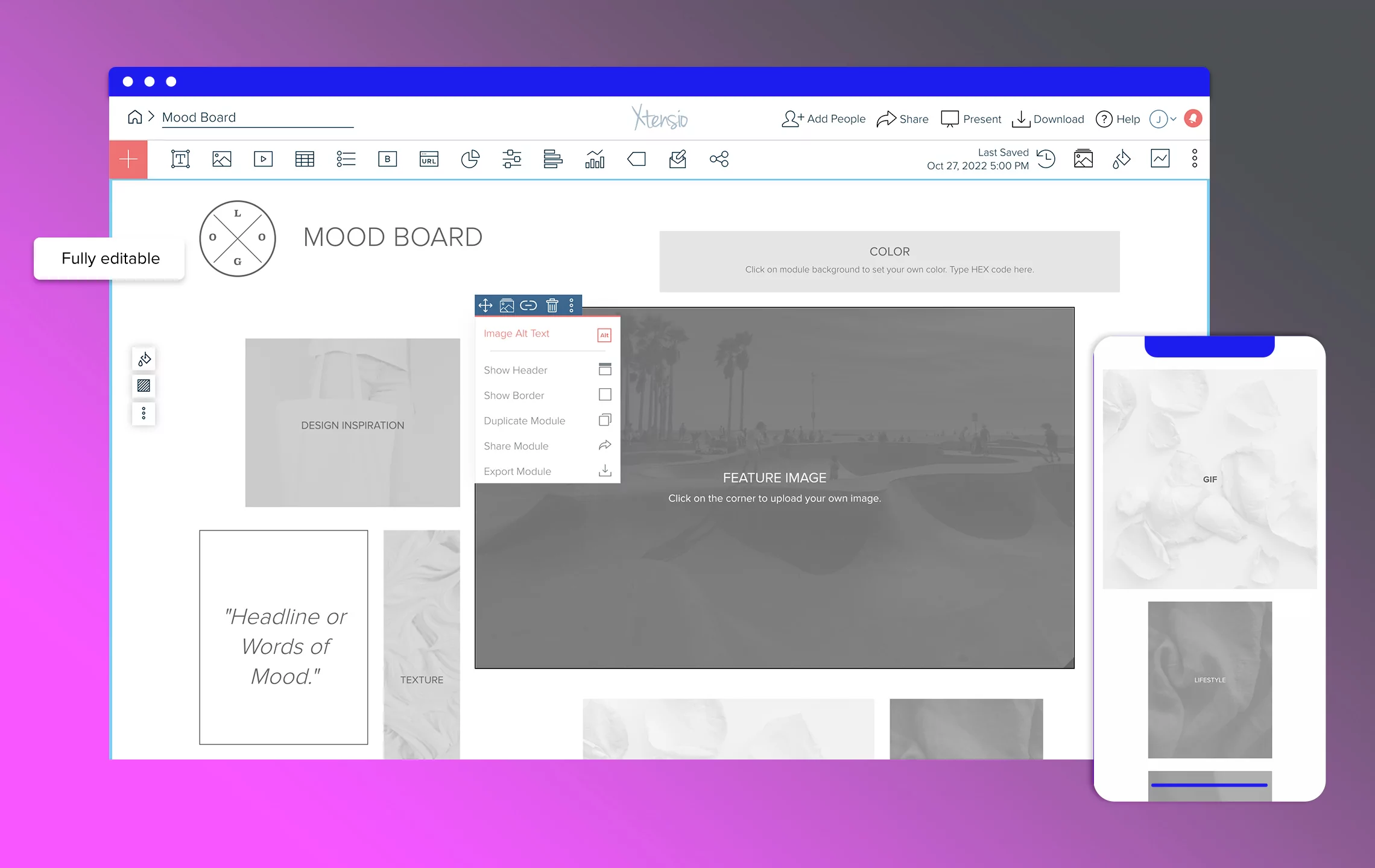Add a new module with the plus icon

point(128,159)
